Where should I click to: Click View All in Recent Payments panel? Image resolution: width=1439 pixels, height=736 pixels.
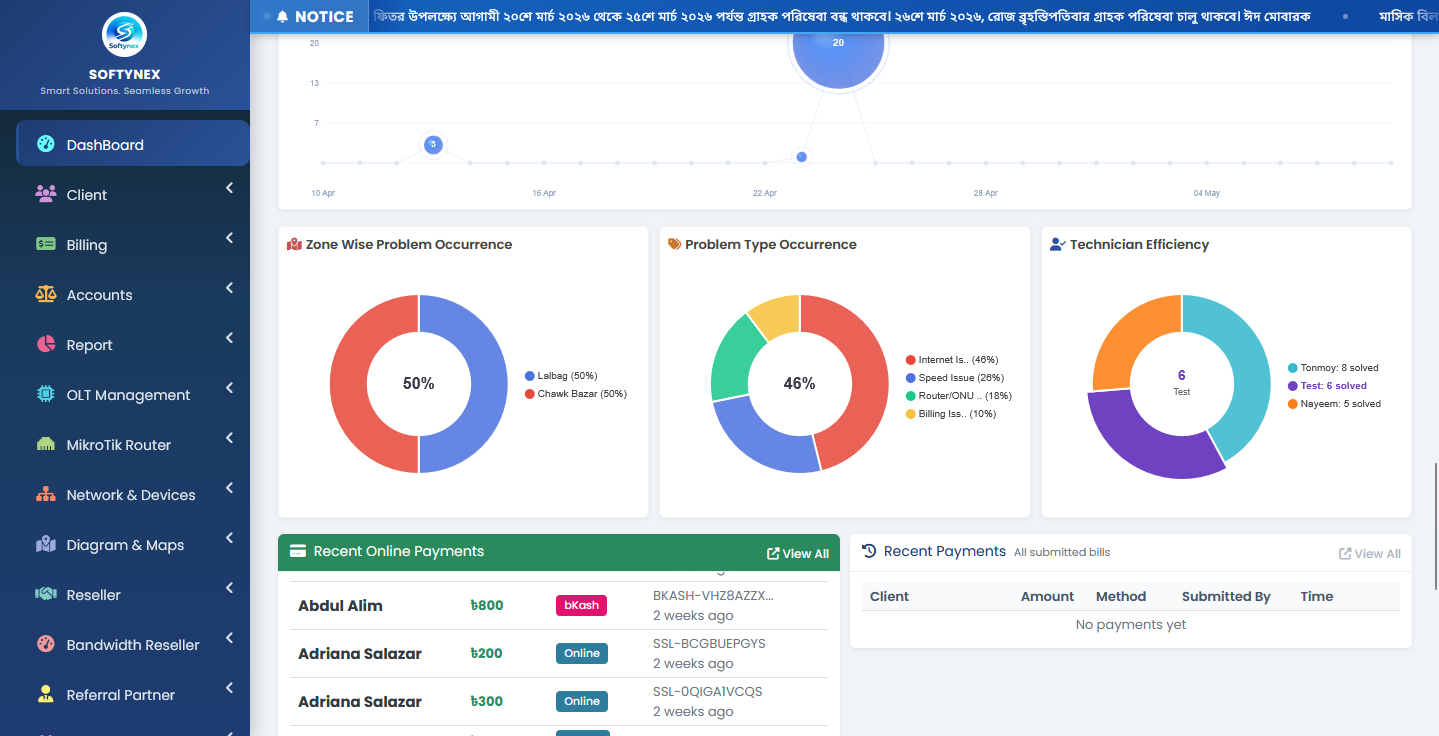click(1370, 553)
